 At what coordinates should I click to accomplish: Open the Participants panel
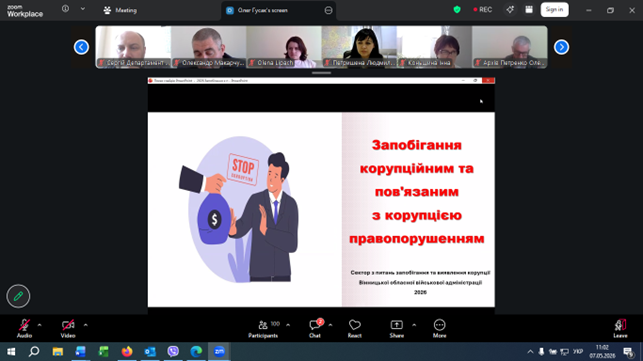(263, 328)
